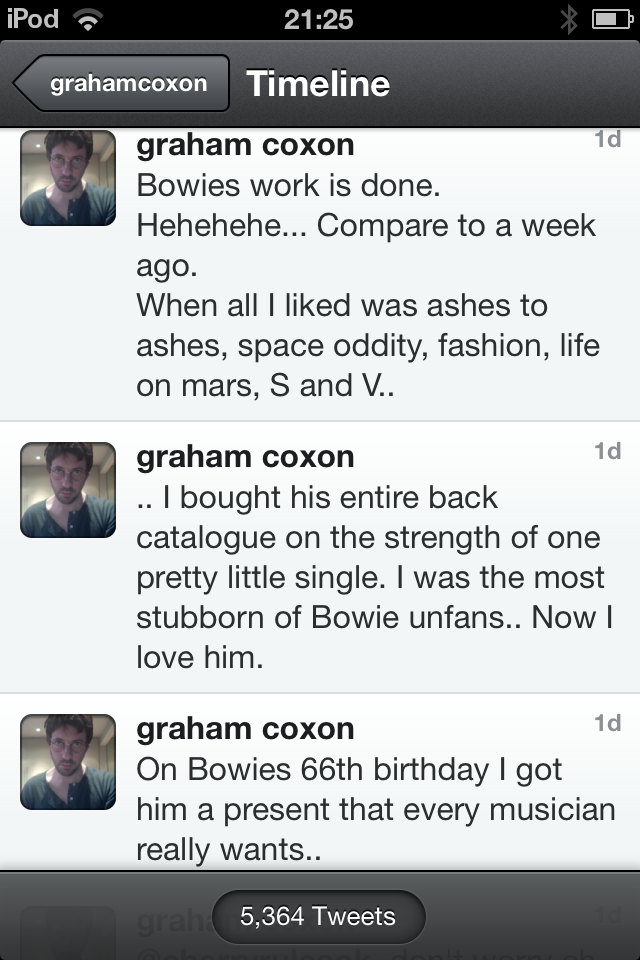Select 1d timestamp on 66th birthday tweet

[607, 723]
